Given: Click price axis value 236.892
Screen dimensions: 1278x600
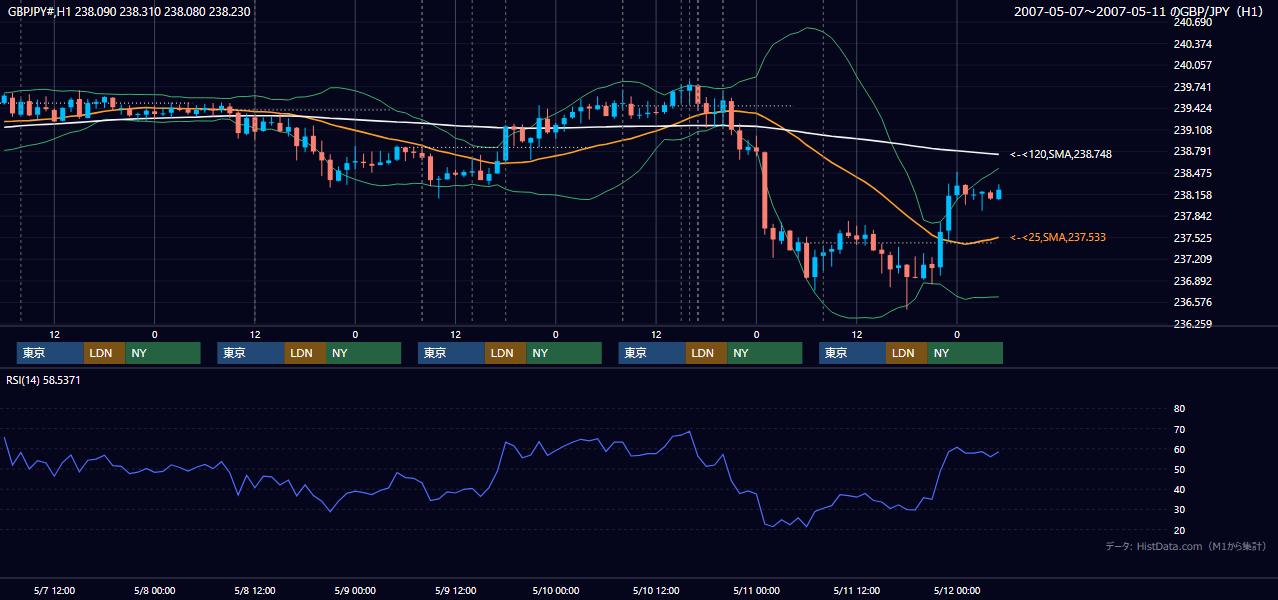Looking at the screenshot, I should (1193, 281).
